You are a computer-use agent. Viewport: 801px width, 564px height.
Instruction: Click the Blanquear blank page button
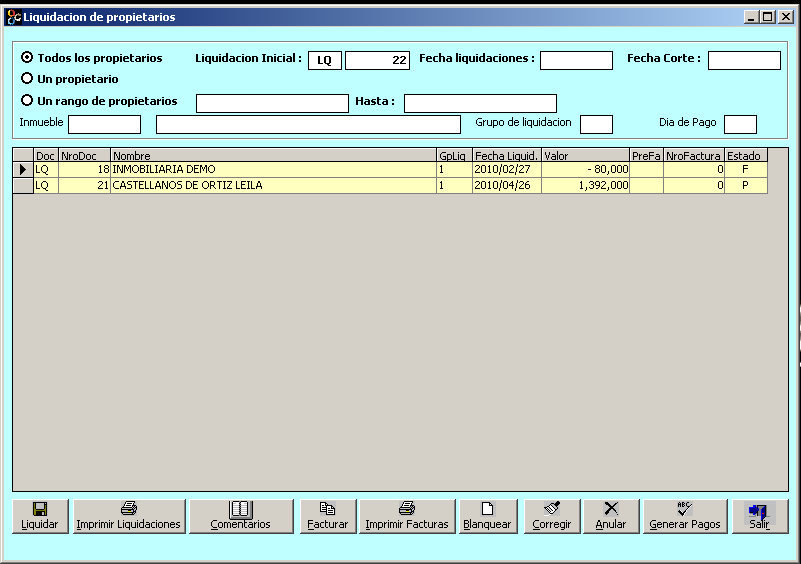pyautogui.click(x=488, y=516)
